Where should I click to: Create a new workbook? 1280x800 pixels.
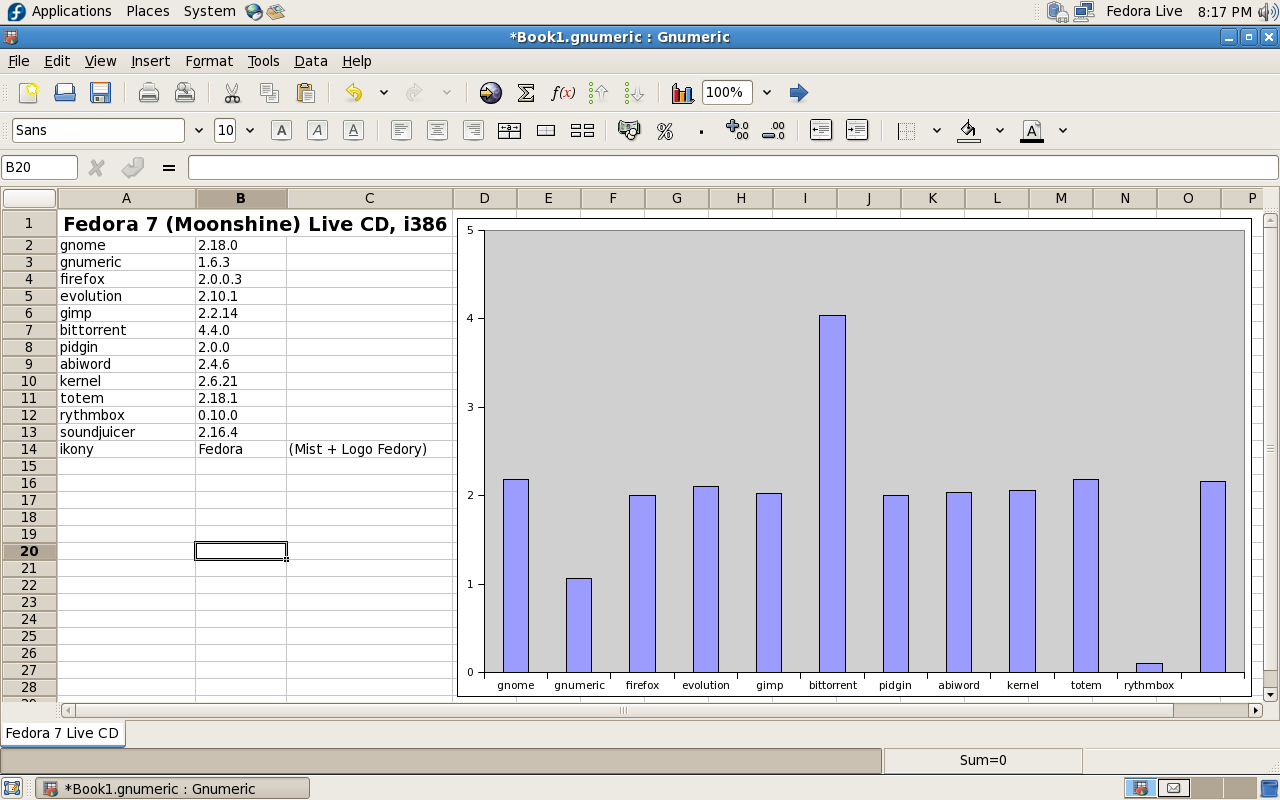(x=29, y=93)
